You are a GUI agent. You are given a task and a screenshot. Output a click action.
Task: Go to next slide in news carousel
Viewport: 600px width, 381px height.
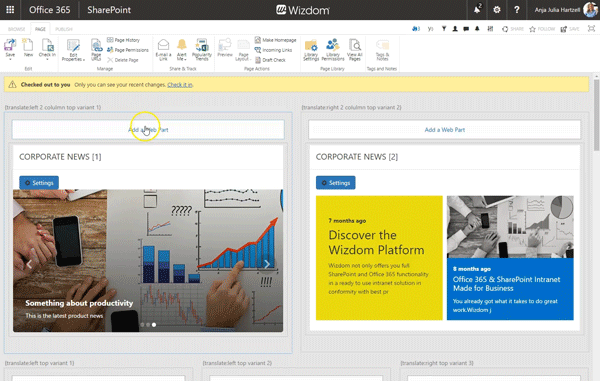point(267,264)
